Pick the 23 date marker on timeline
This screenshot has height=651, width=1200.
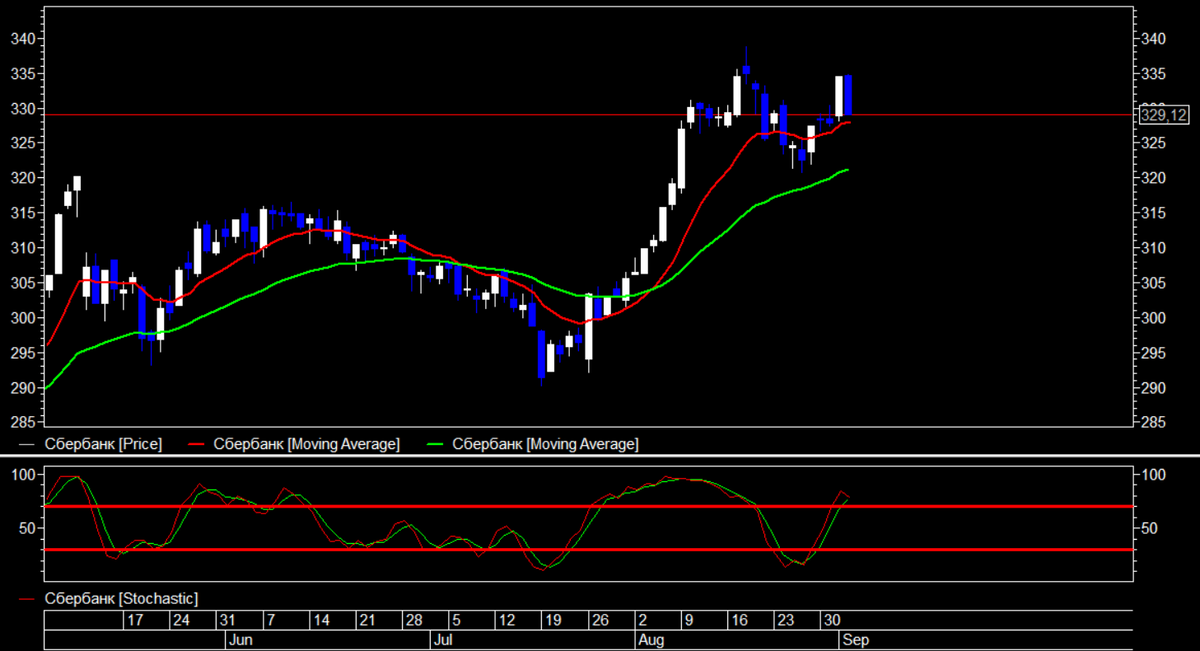[x=785, y=620]
